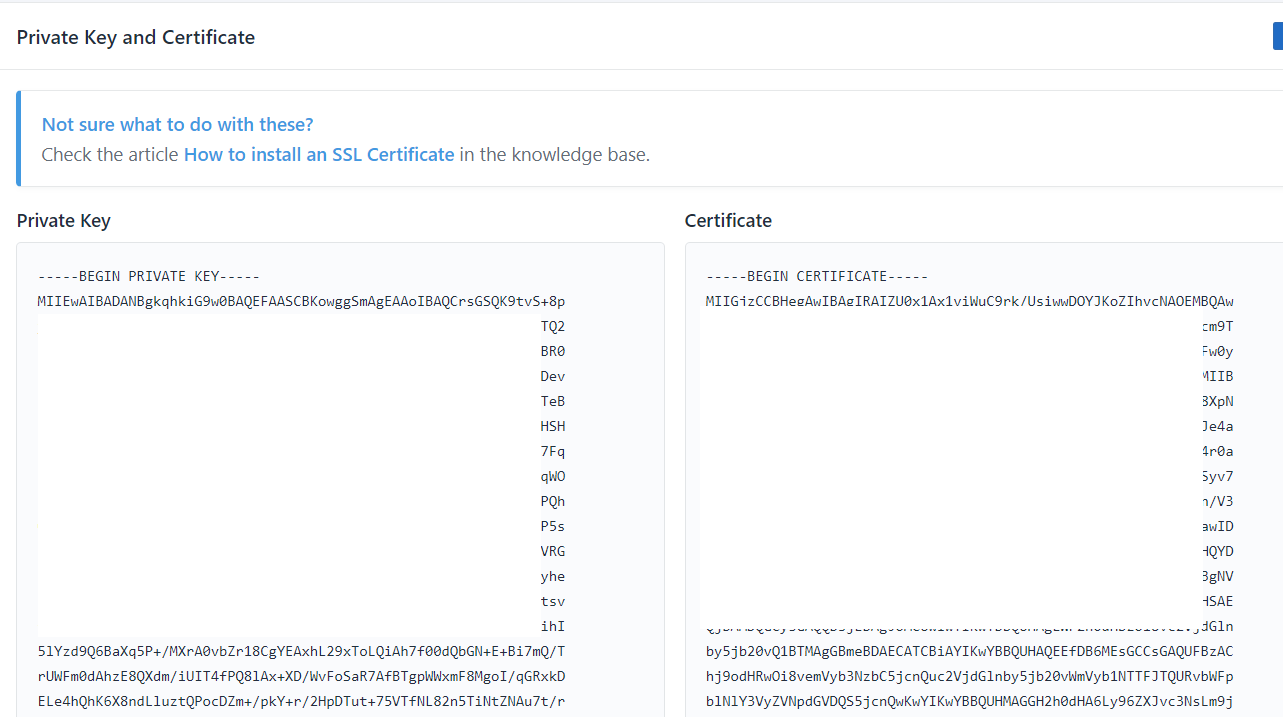Click the blue accent bar of the info box
The width and height of the screenshot is (1283, 717).
[18, 139]
